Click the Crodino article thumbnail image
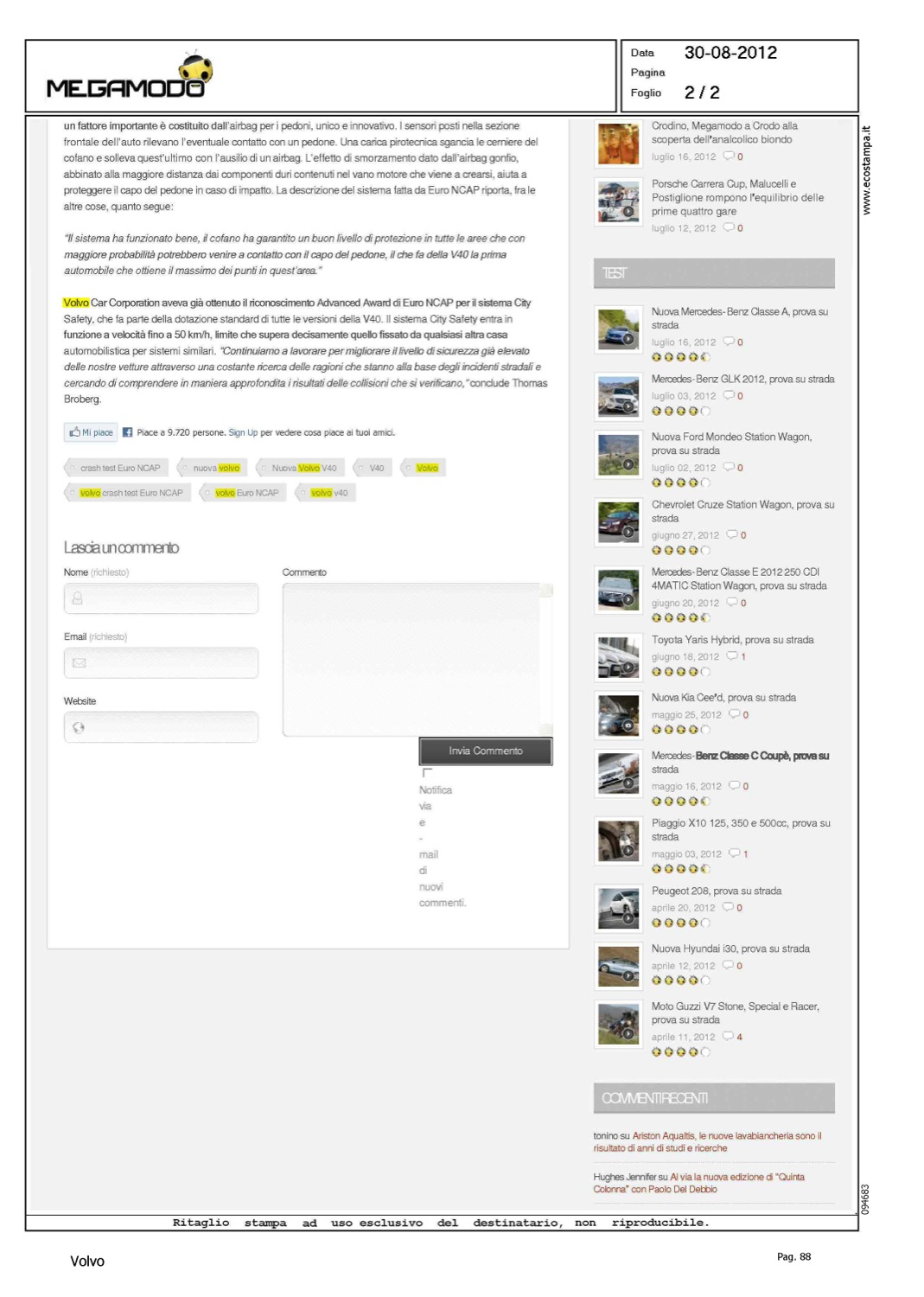This screenshot has height=1297, width=924. (618, 144)
